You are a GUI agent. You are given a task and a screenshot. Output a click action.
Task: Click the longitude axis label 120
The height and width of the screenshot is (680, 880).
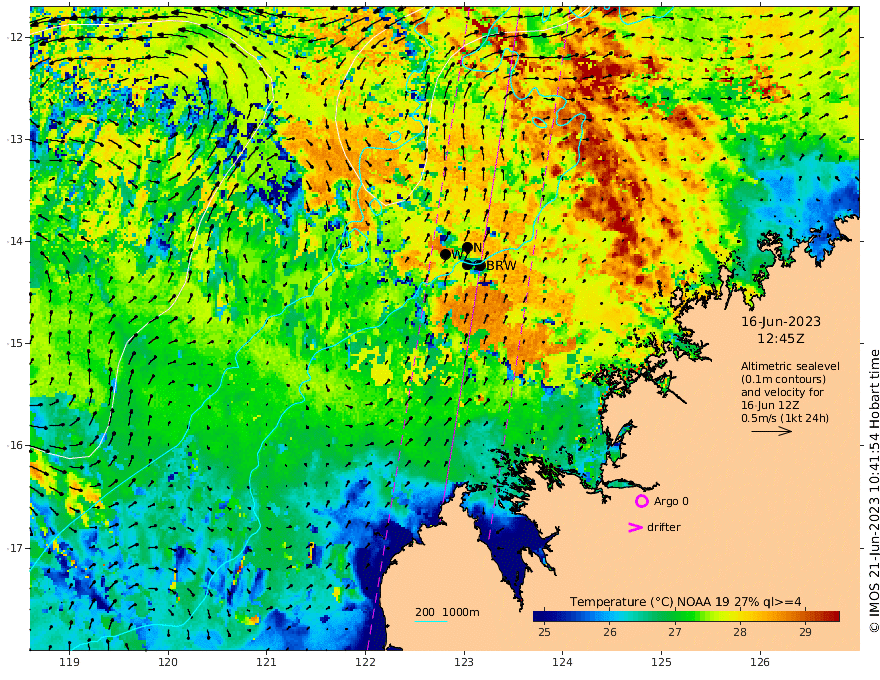168,663
